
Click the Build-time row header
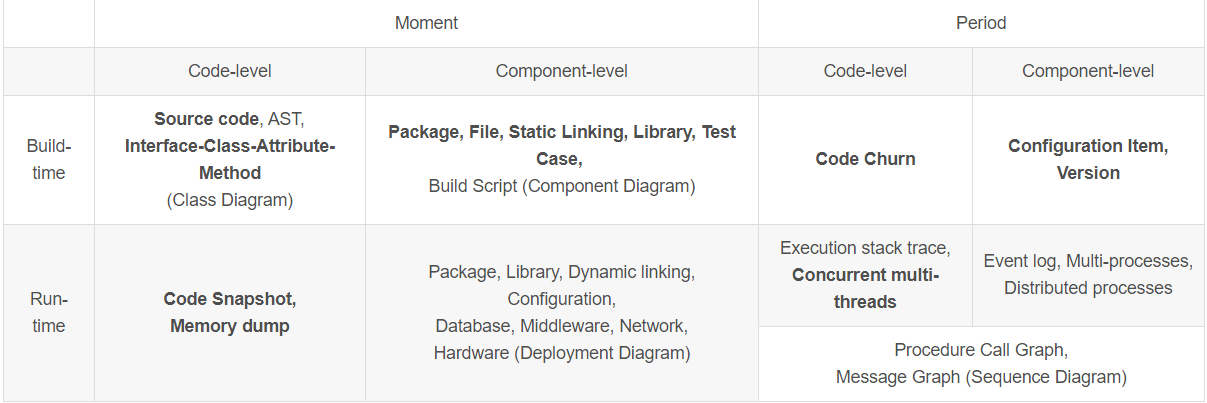tap(48, 159)
